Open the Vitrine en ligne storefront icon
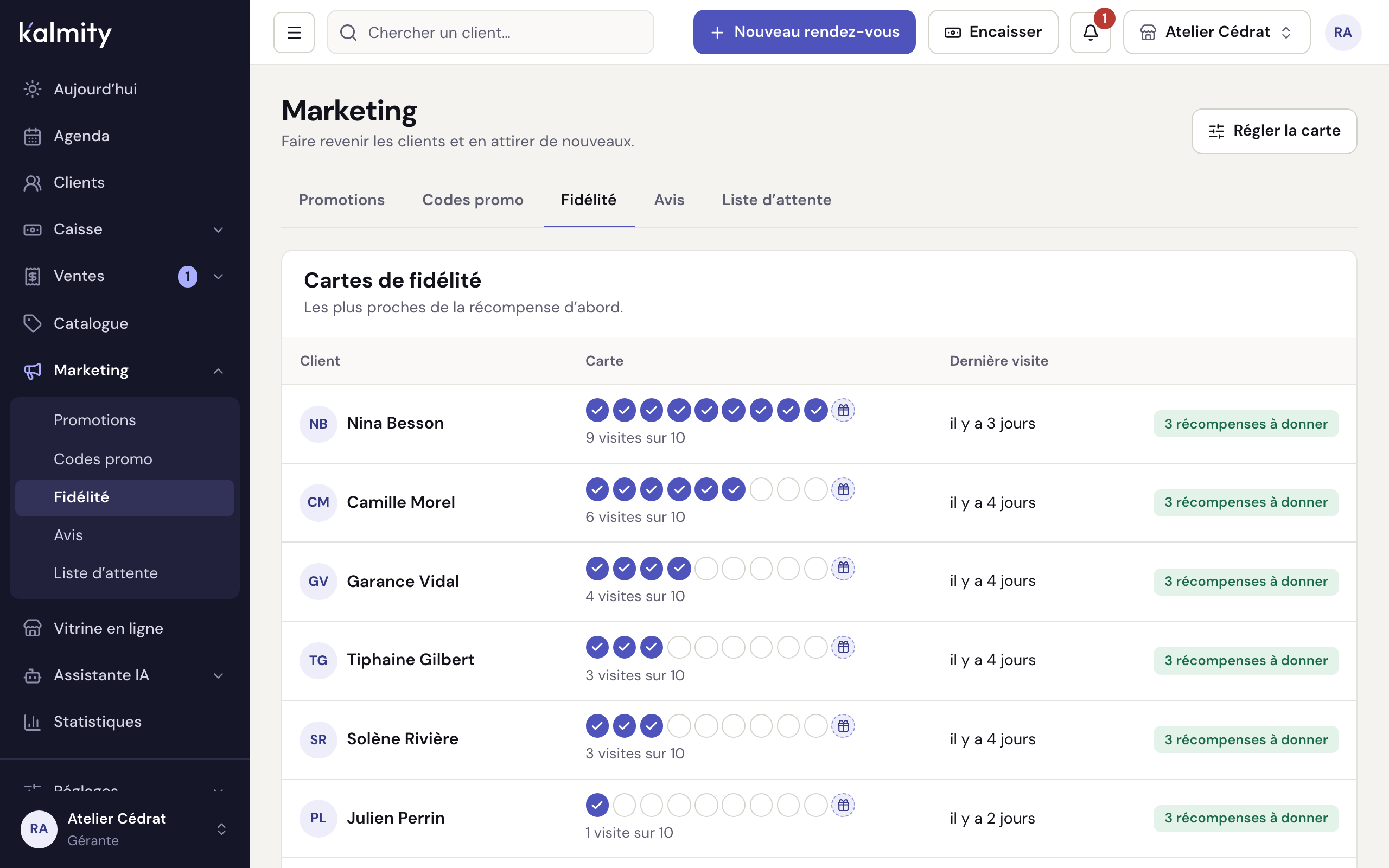 [32, 628]
